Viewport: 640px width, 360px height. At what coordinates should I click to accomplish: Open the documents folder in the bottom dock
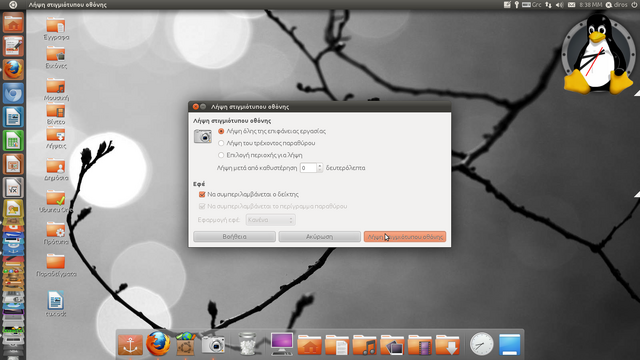(337, 345)
